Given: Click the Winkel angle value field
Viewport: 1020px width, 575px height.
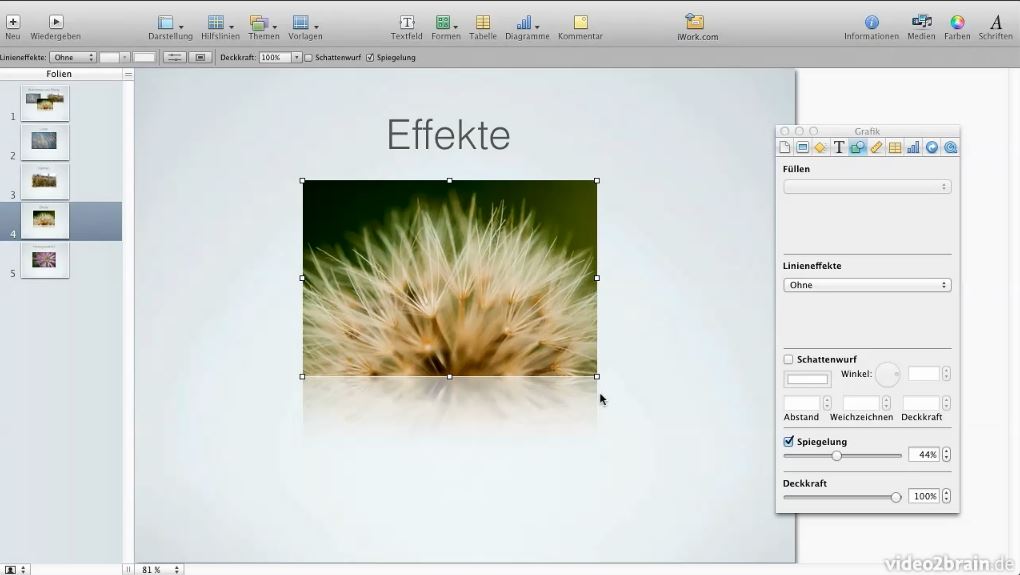Looking at the screenshot, I should tap(924, 374).
